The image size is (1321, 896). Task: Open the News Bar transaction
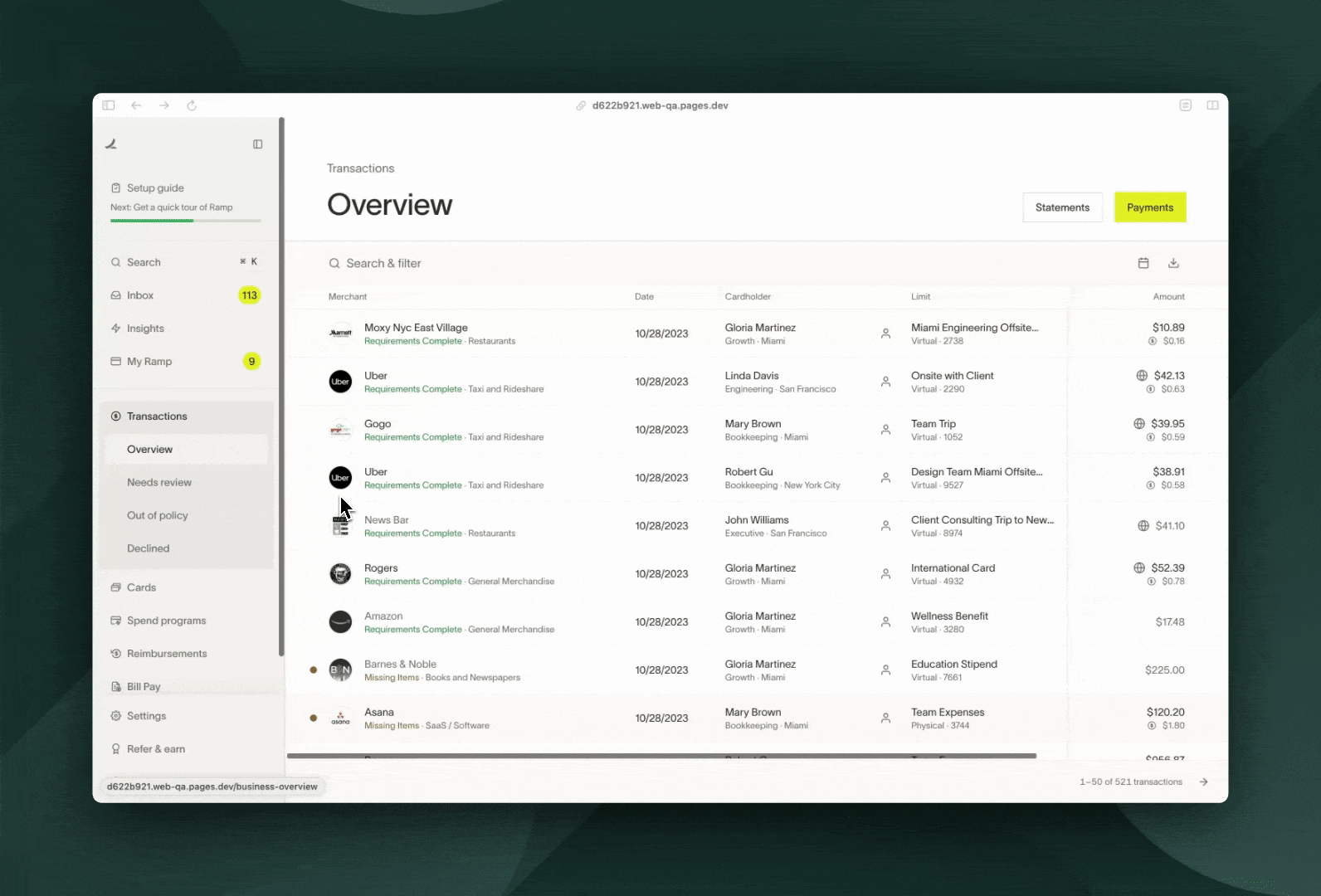[757, 526]
